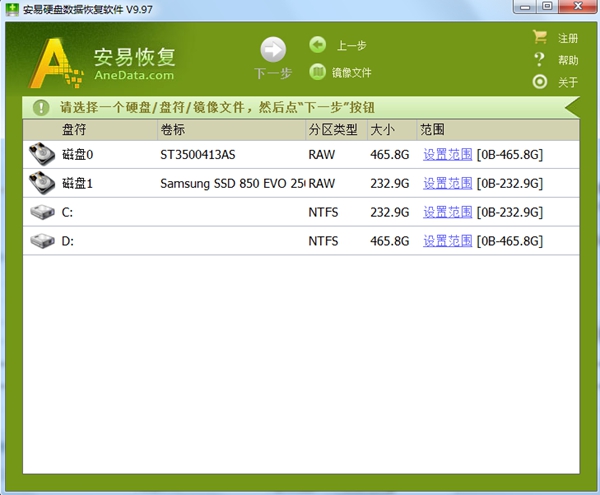Click the 分区类型 column header
Viewport: 600px width, 495px height.
point(332,130)
